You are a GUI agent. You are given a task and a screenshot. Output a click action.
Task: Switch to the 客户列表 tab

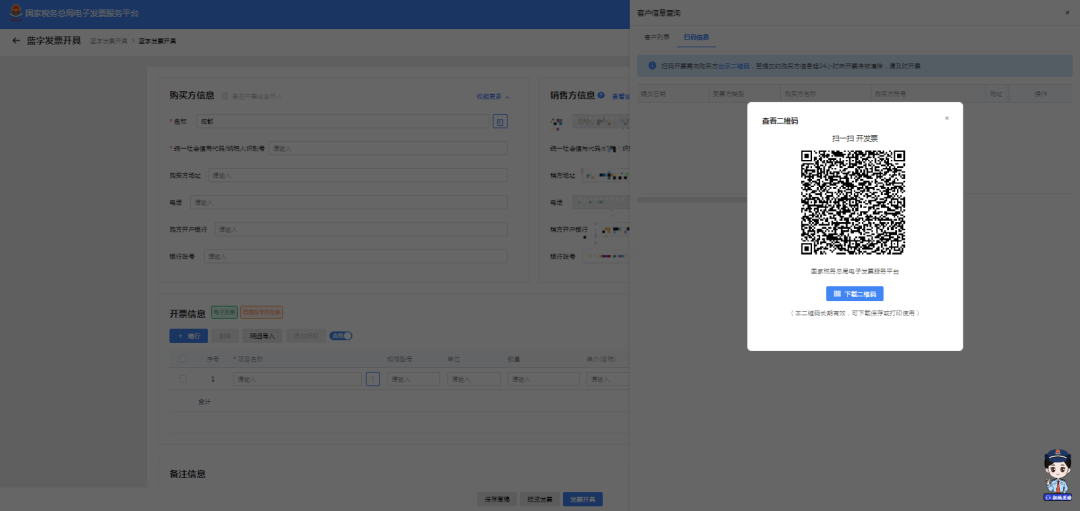[657, 38]
